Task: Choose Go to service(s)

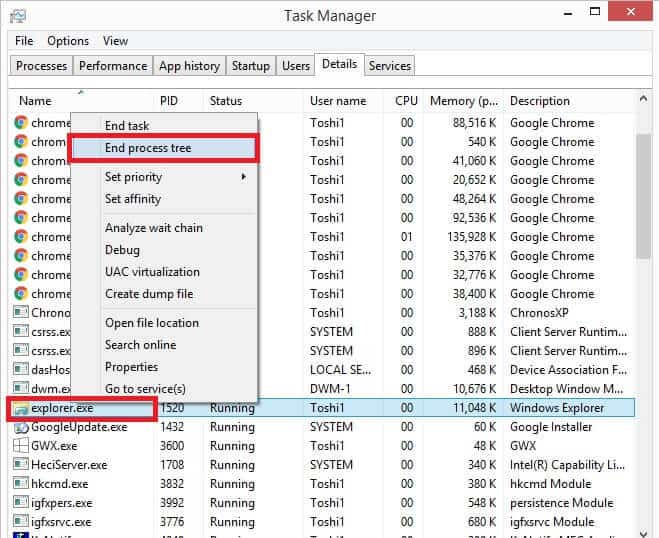Action: 164,389
